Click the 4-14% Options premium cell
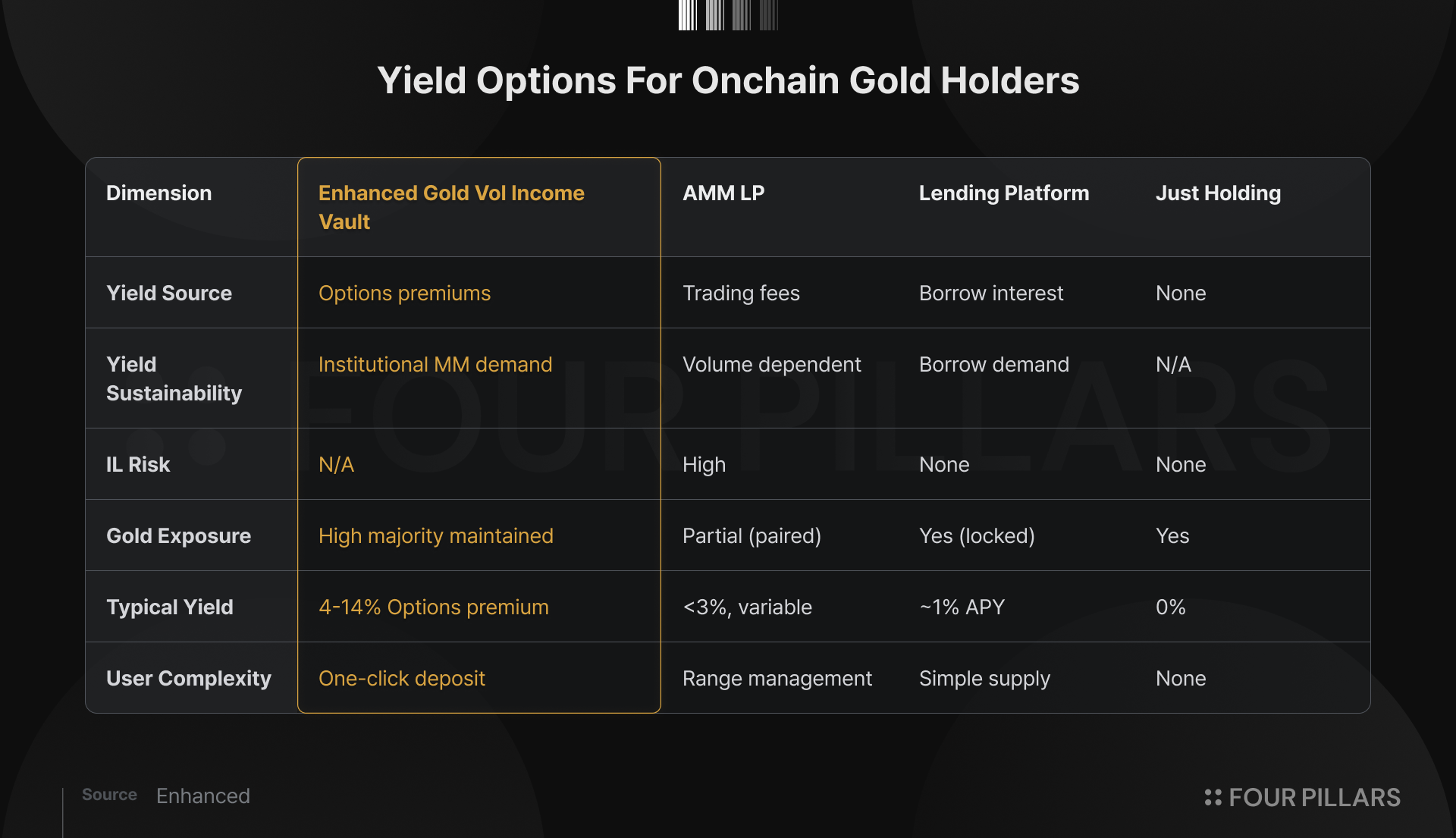Screen dimensions: 1456x838 [x=434, y=607]
